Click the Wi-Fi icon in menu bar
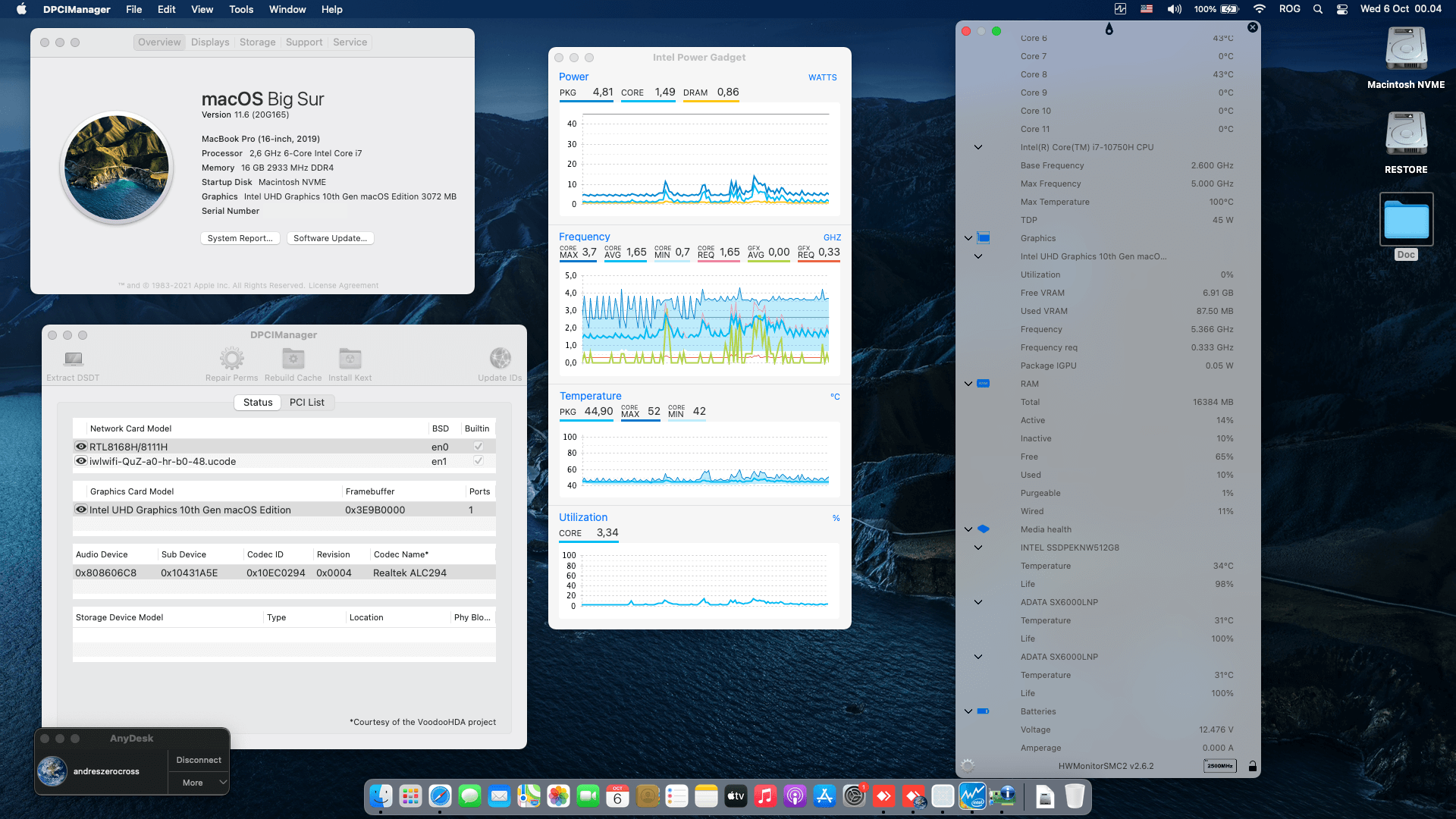The width and height of the screenshot is (1456, 819). coord(1260,9)
